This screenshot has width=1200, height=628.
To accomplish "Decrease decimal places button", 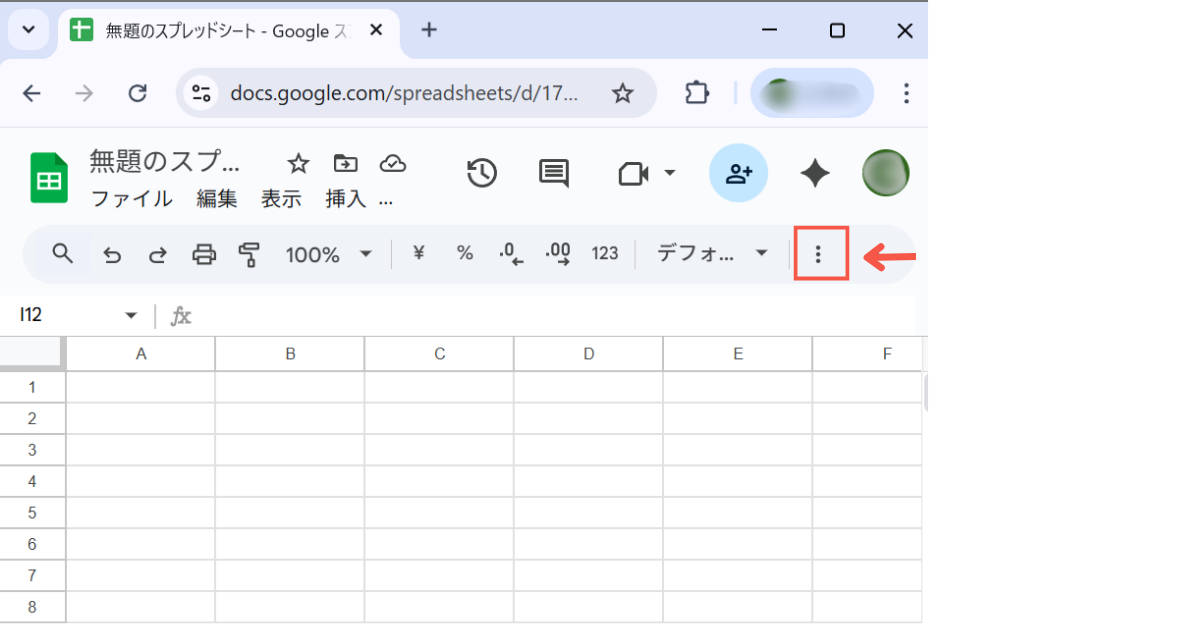I will [x=511, y=254].
